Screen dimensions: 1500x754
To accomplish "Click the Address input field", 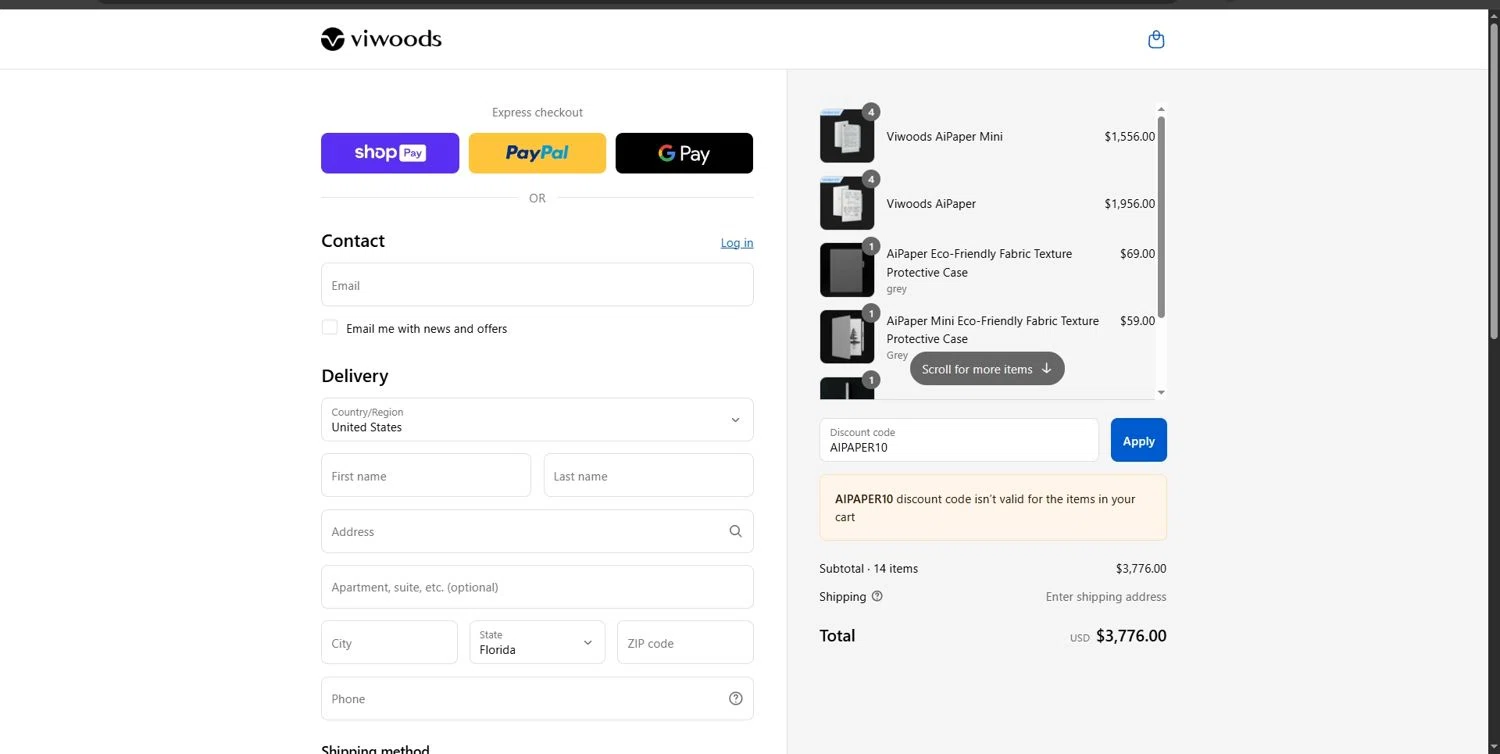I will 537,531.
